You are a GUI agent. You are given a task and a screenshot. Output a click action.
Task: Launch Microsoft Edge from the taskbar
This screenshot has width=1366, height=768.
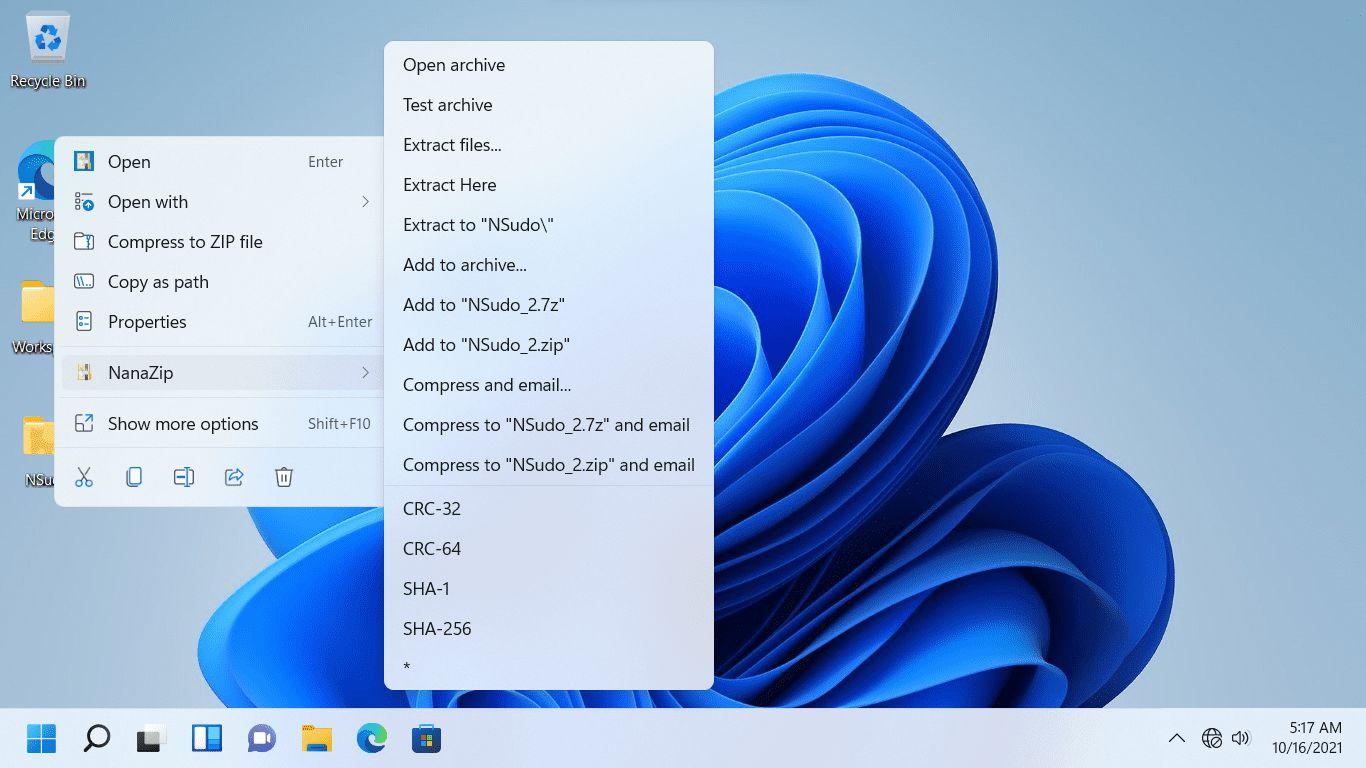point(371,738)
